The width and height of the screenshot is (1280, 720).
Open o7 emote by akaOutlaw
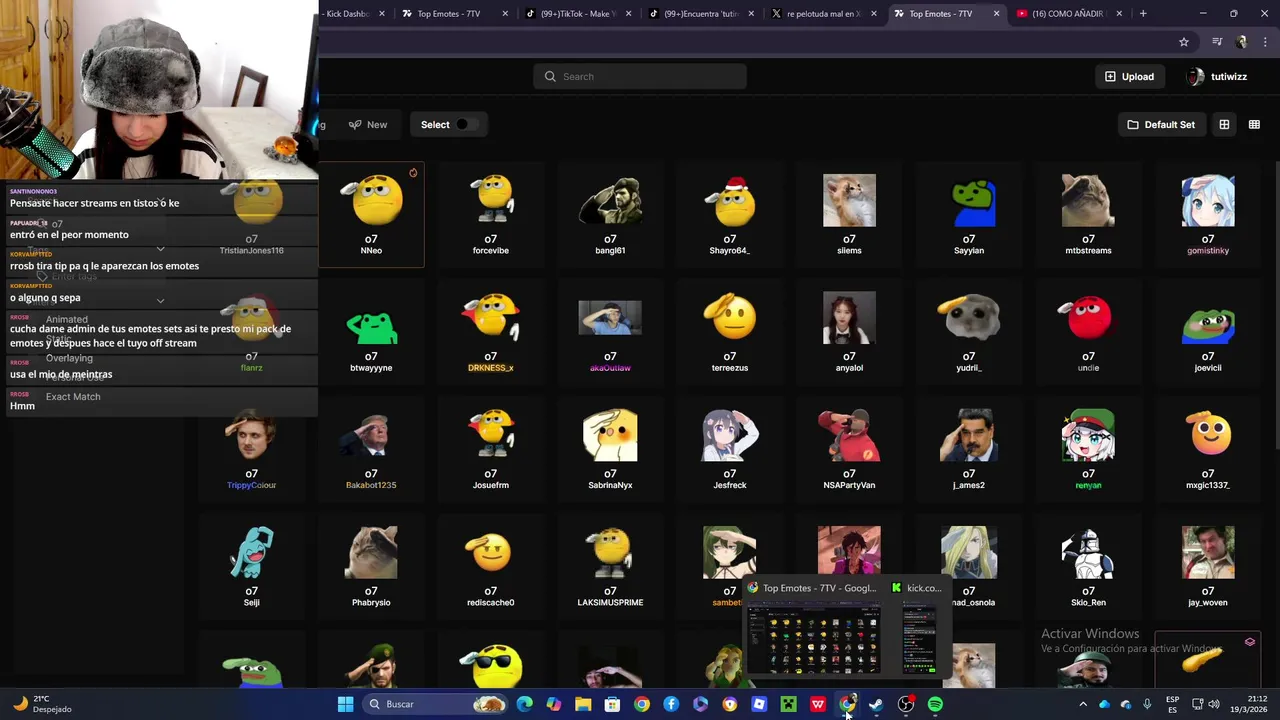pyautogui.click(x=610, y=332)
